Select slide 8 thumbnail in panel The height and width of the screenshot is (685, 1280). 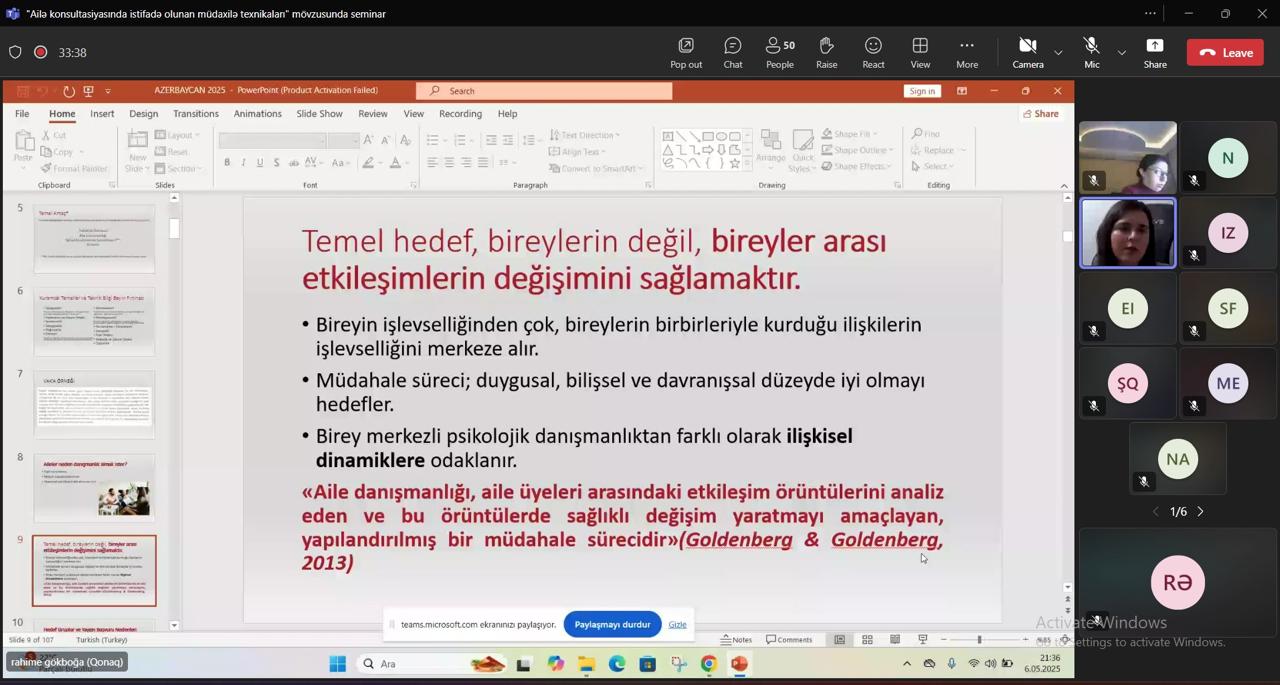click(x=94, y=488)
